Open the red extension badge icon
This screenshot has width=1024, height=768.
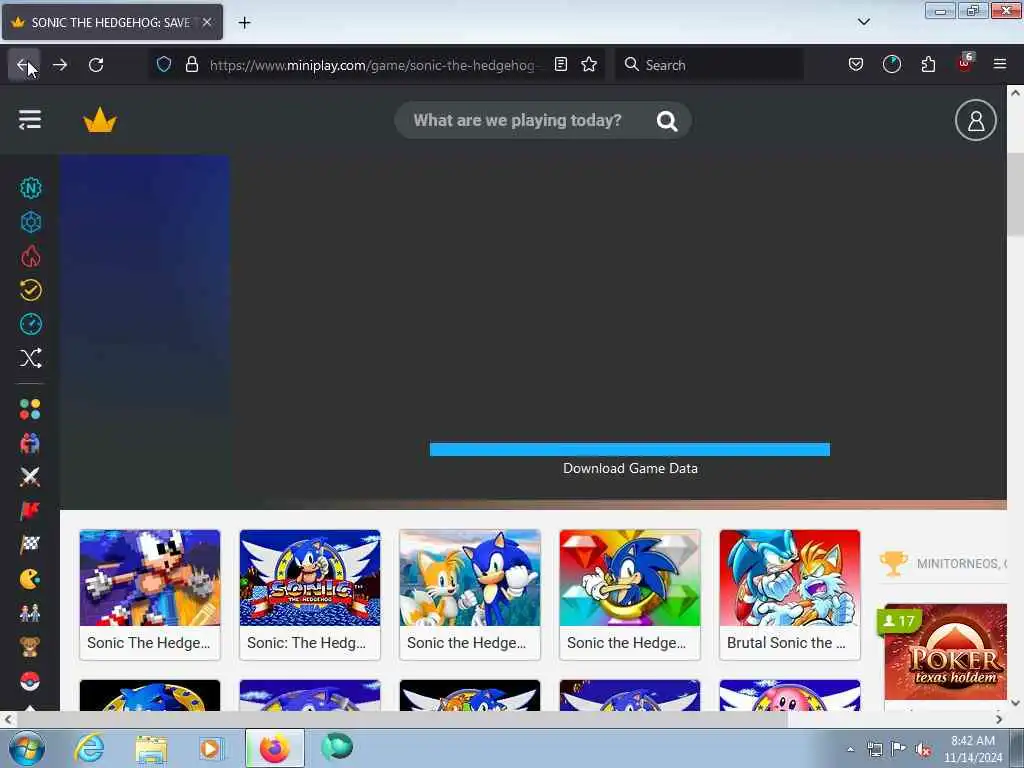(965, 63)
